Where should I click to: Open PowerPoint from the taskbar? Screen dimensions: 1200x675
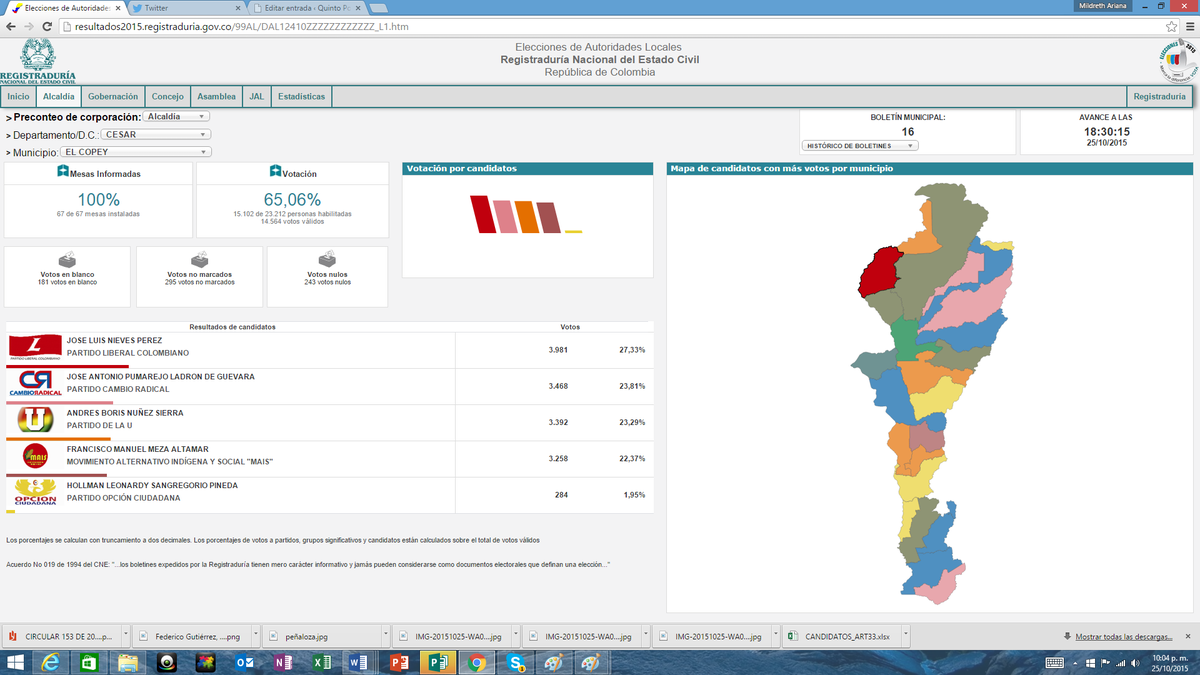click(399, 663)
